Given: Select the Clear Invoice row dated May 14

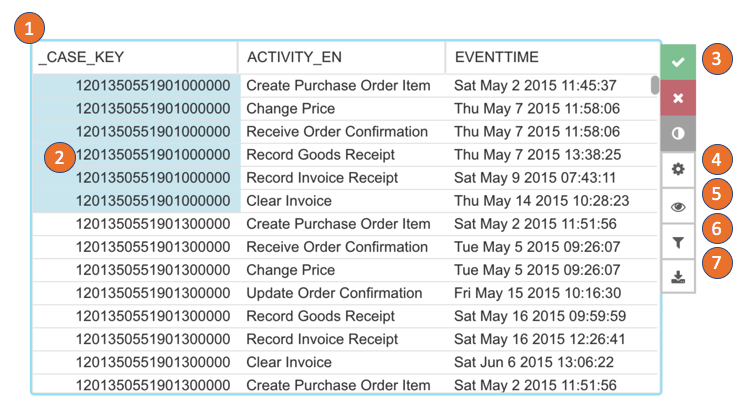Looking at the screenshot, I should tap(289, 201).
